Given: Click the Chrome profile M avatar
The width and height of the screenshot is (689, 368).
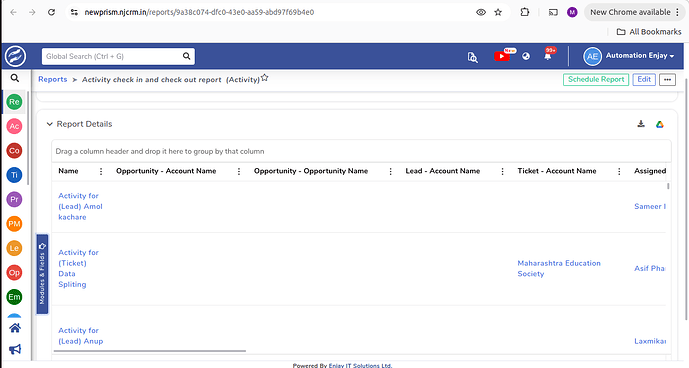Looking at the screenshot, I should click(572, 12).
